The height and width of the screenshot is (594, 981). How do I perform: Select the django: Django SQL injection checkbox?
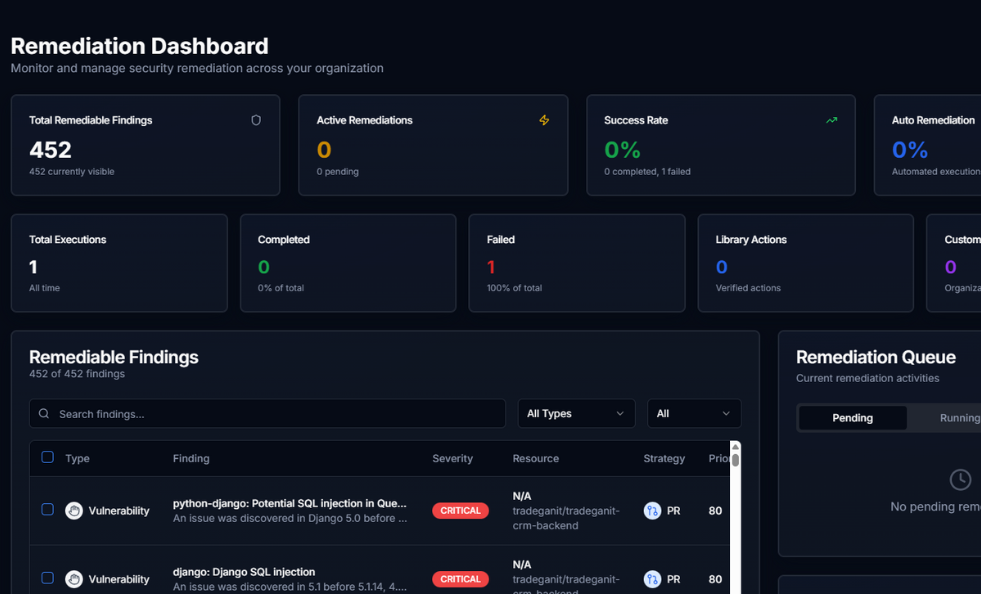click(x=47, y=578)
